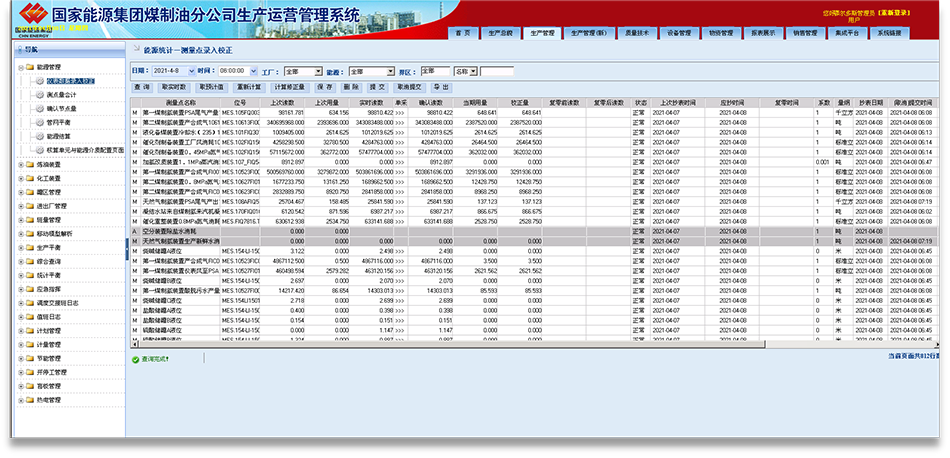Click the >>> icon in the 1012019.625 row
This screenshot has width=950, height=458.
pos(399,132)
